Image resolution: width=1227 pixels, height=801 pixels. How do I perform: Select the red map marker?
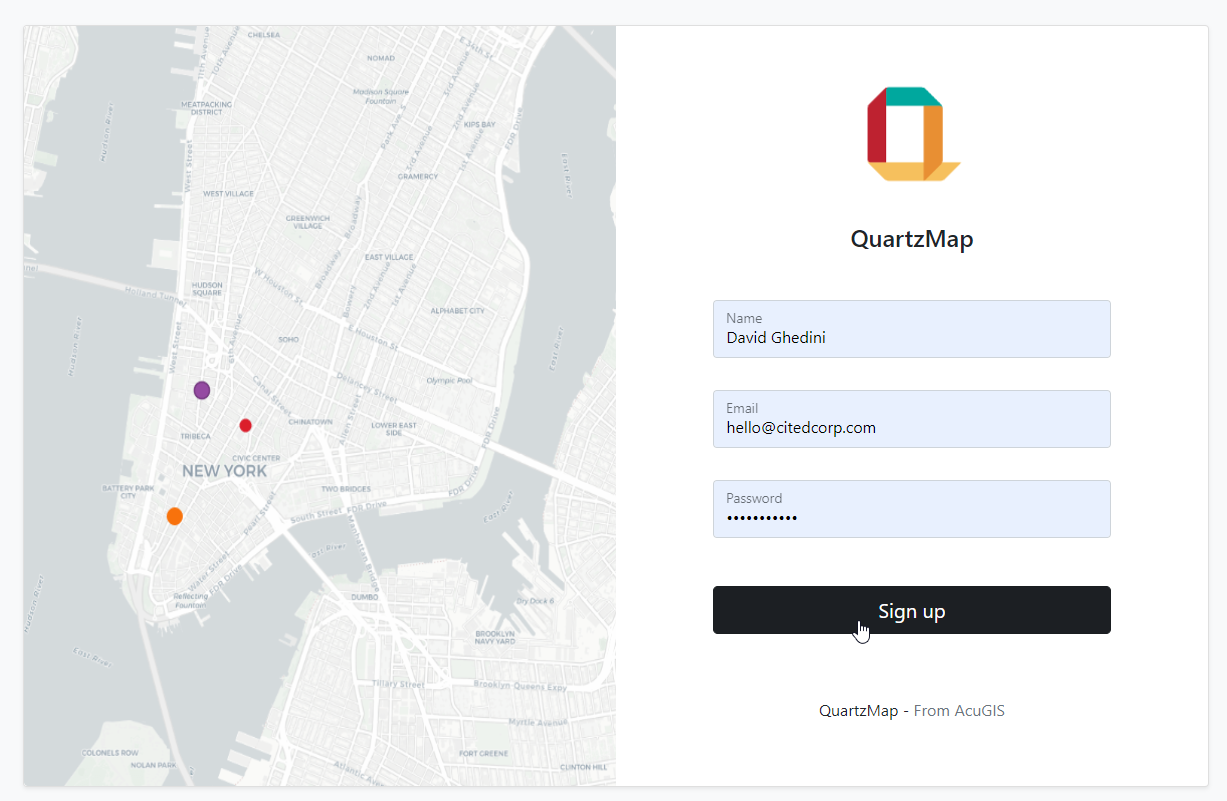click(245, 425)
